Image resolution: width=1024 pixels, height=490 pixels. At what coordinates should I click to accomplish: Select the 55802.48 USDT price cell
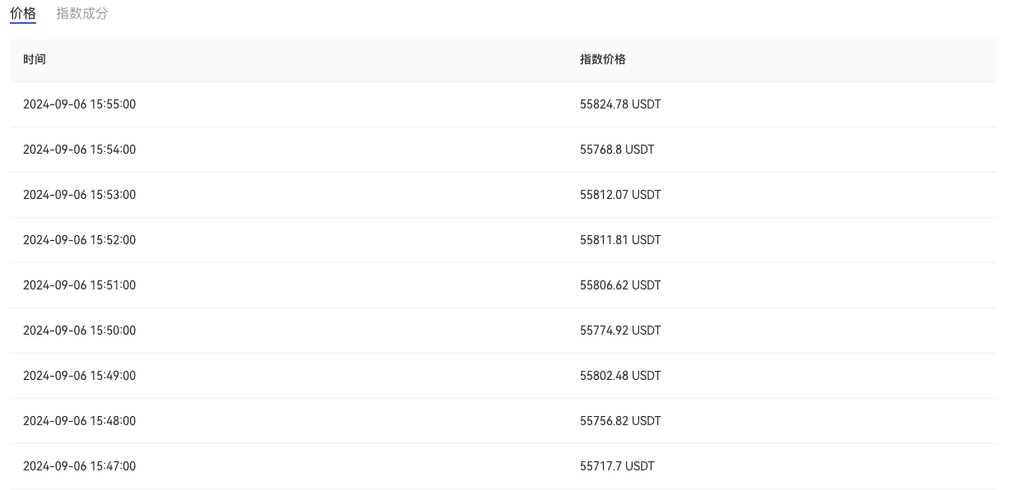620,376
